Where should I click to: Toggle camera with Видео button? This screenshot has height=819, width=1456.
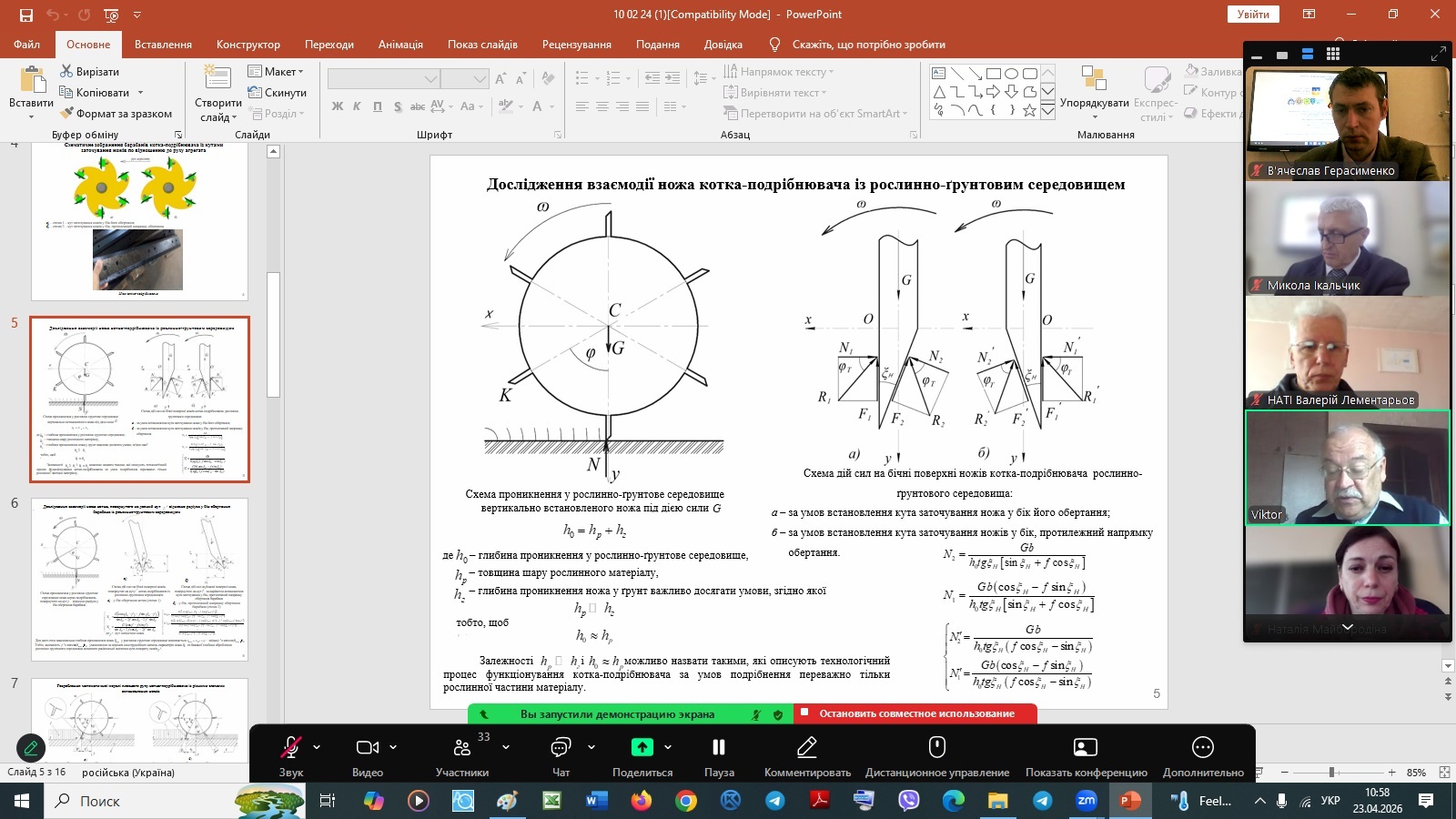pyautogui.click(x=367, y=748)
